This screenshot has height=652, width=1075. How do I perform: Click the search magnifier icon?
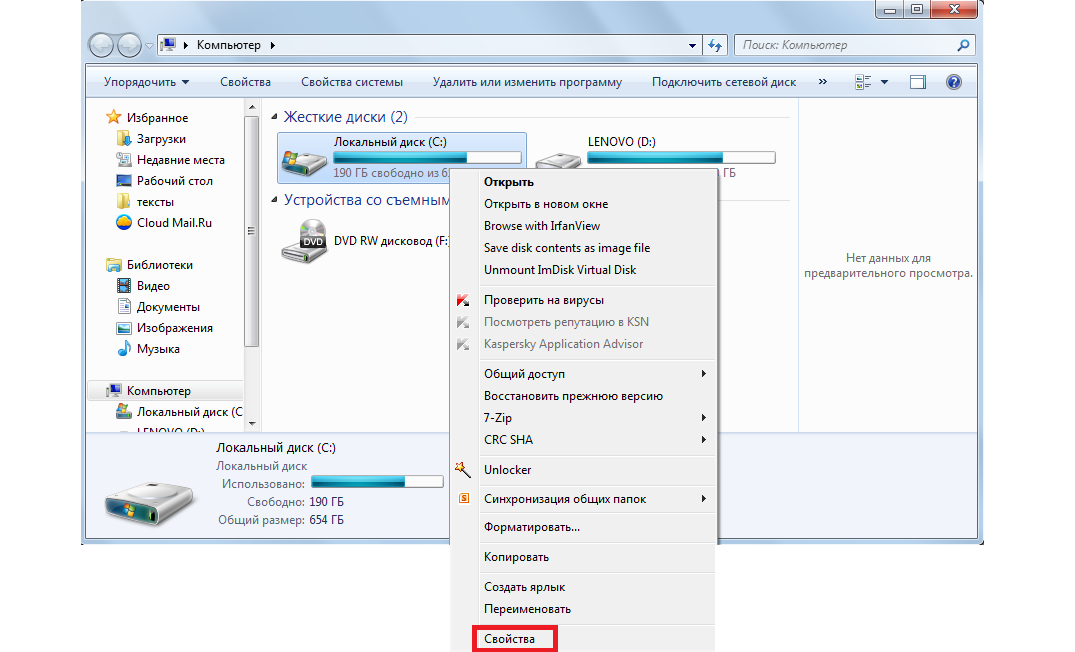point(963,45)
